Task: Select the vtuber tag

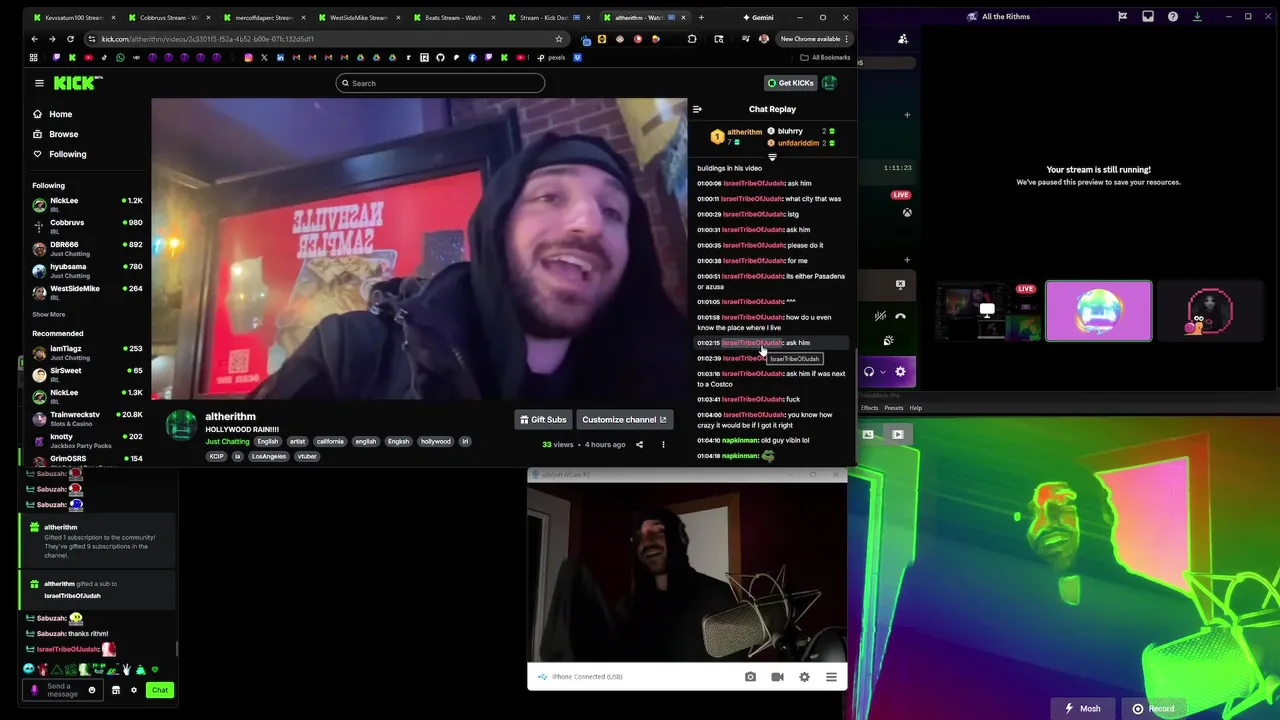Action: [x=306, y=456]
